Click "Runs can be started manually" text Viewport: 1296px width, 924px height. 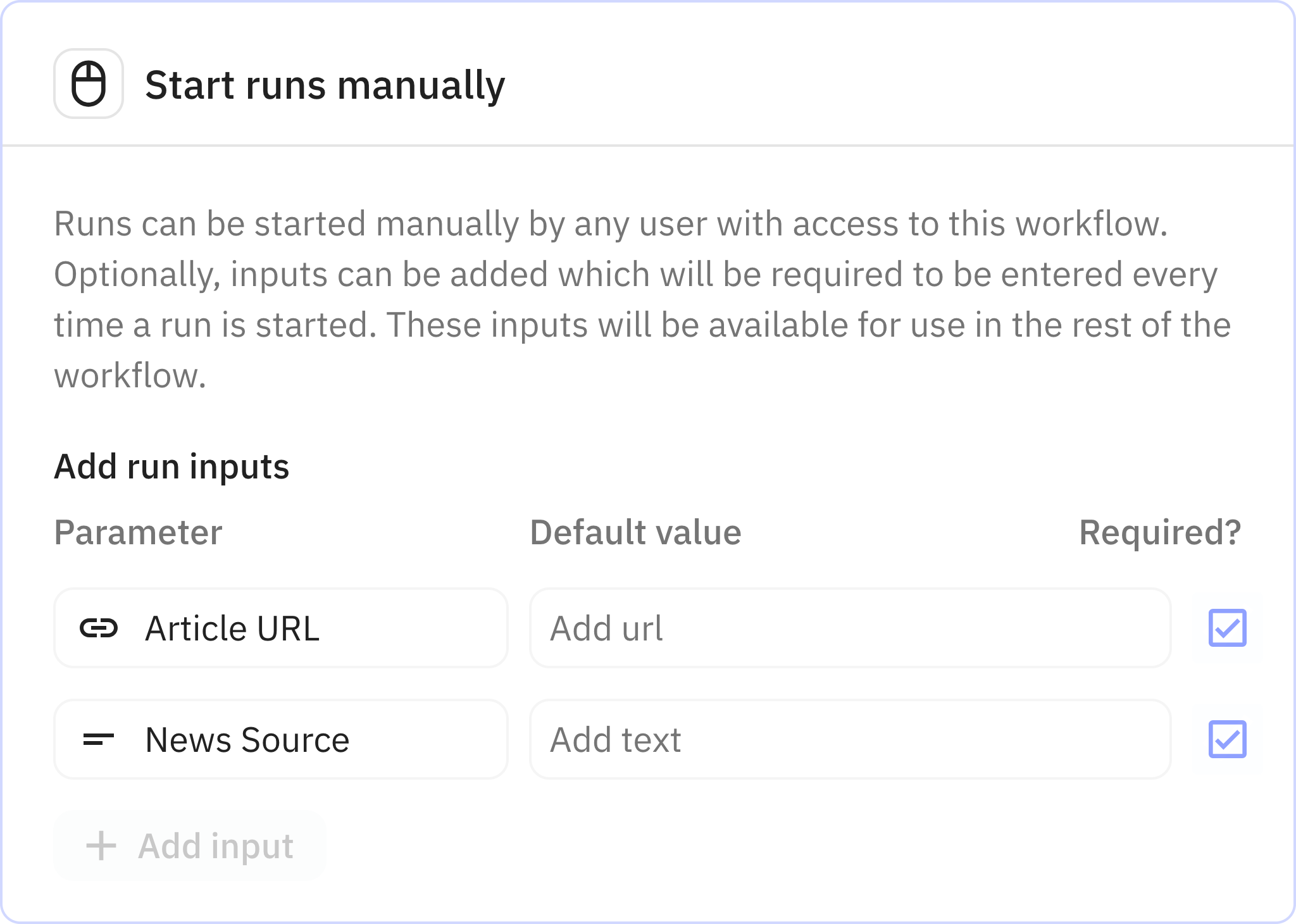[x=285, y=224]
